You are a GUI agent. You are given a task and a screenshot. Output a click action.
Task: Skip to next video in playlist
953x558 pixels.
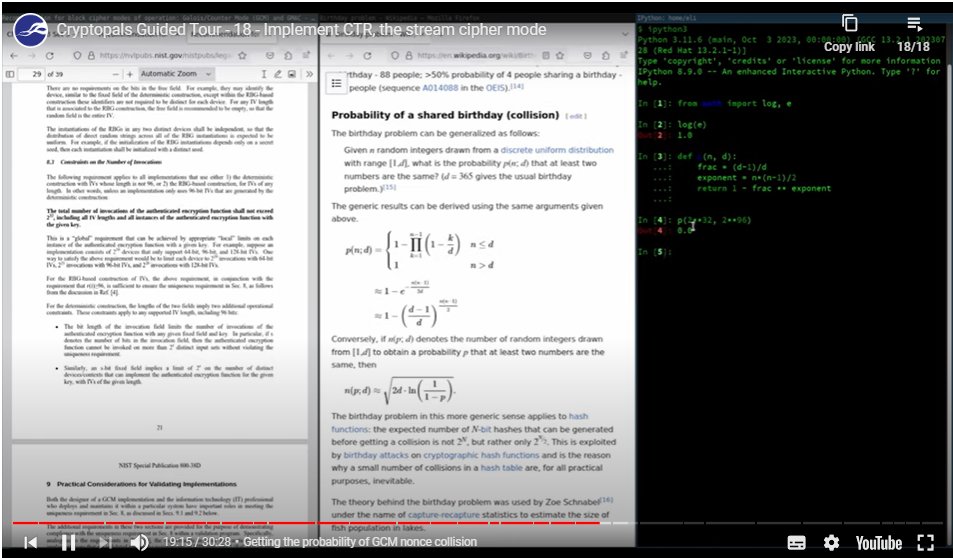tap(105, 542)
